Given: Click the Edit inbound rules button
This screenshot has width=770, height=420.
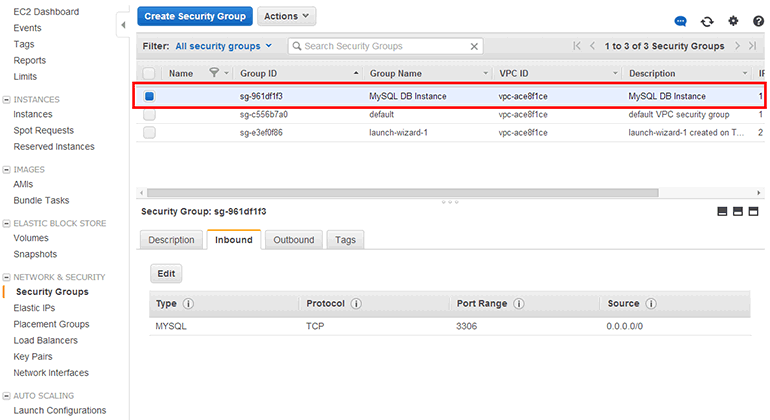Looking at the screenshot, I should click(166, 273).
